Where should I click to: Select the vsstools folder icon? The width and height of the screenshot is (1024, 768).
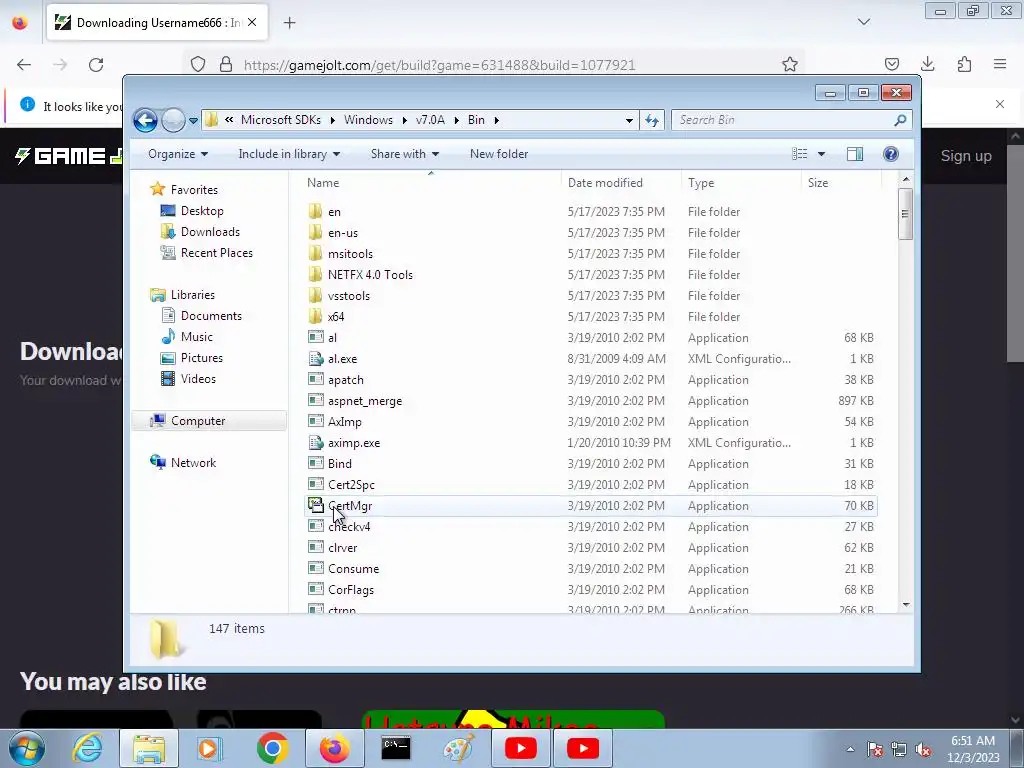(315, 295)
